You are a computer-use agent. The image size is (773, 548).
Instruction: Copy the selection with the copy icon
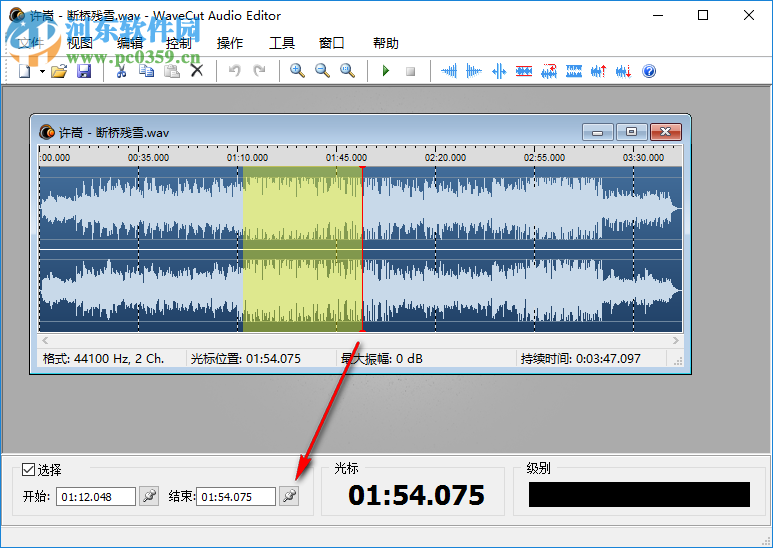146,71
